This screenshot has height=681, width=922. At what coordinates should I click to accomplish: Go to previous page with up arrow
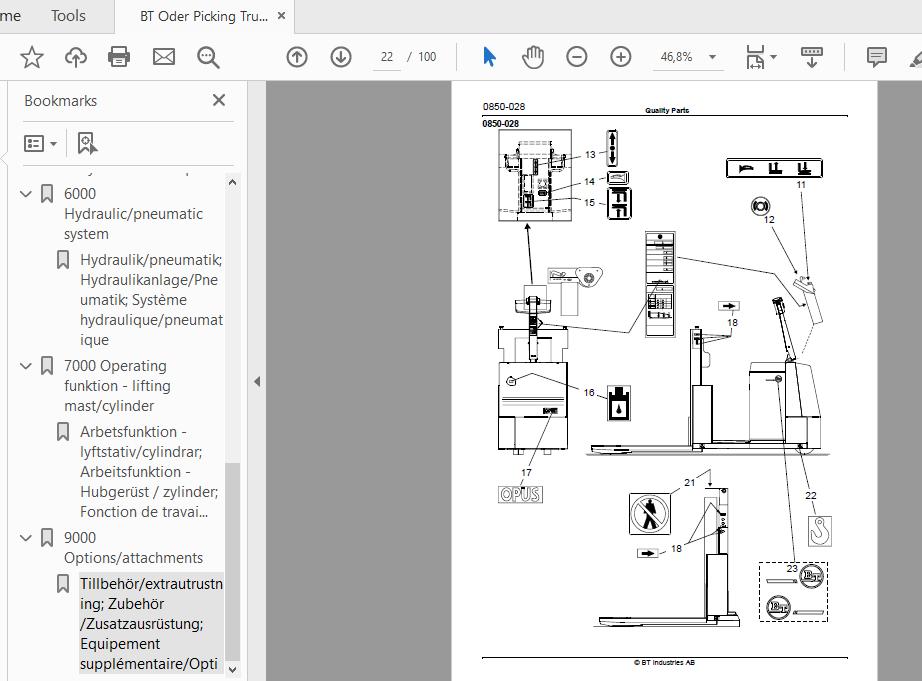coord(297,57)
